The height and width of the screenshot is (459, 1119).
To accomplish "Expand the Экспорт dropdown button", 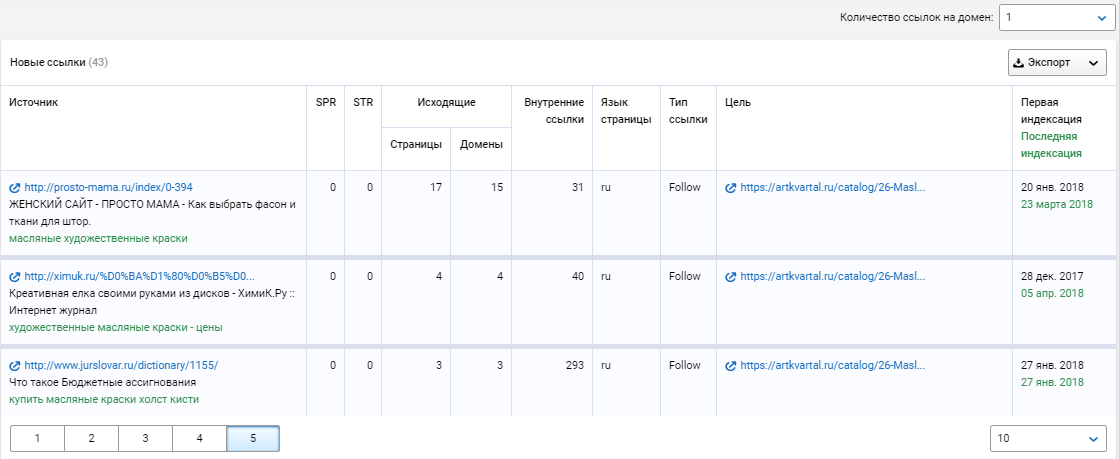I will 1056,63.
